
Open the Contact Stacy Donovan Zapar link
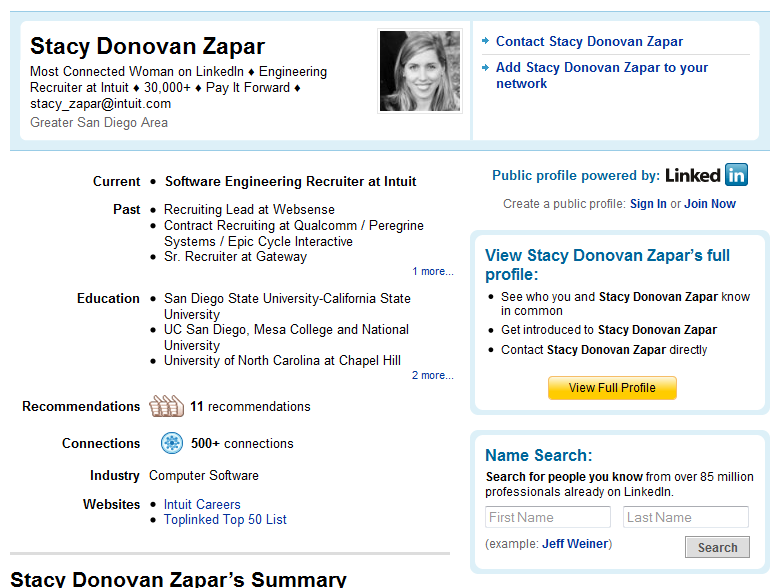coord(589,41)
